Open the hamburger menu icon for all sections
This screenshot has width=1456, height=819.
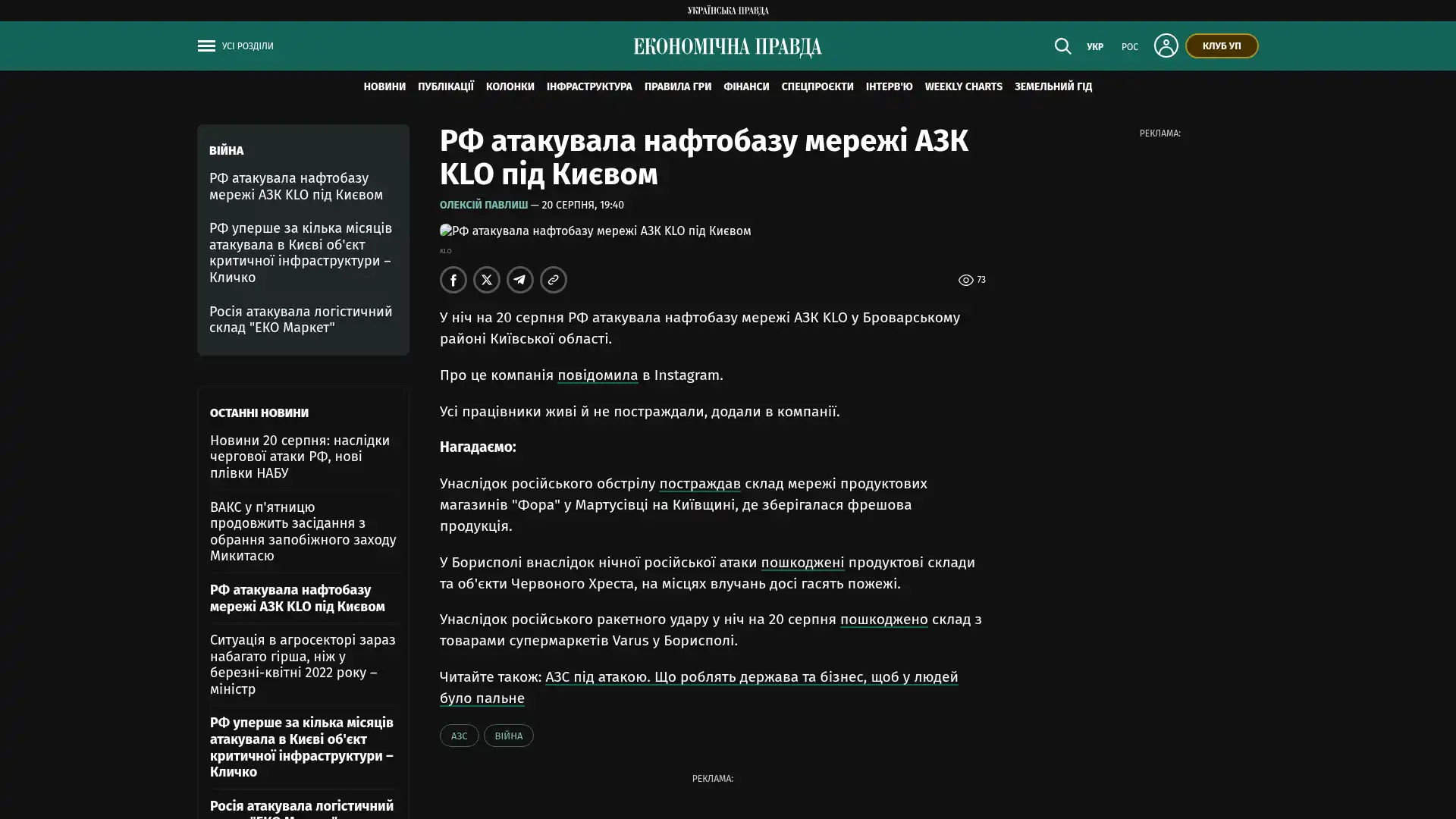pos(206,46)
